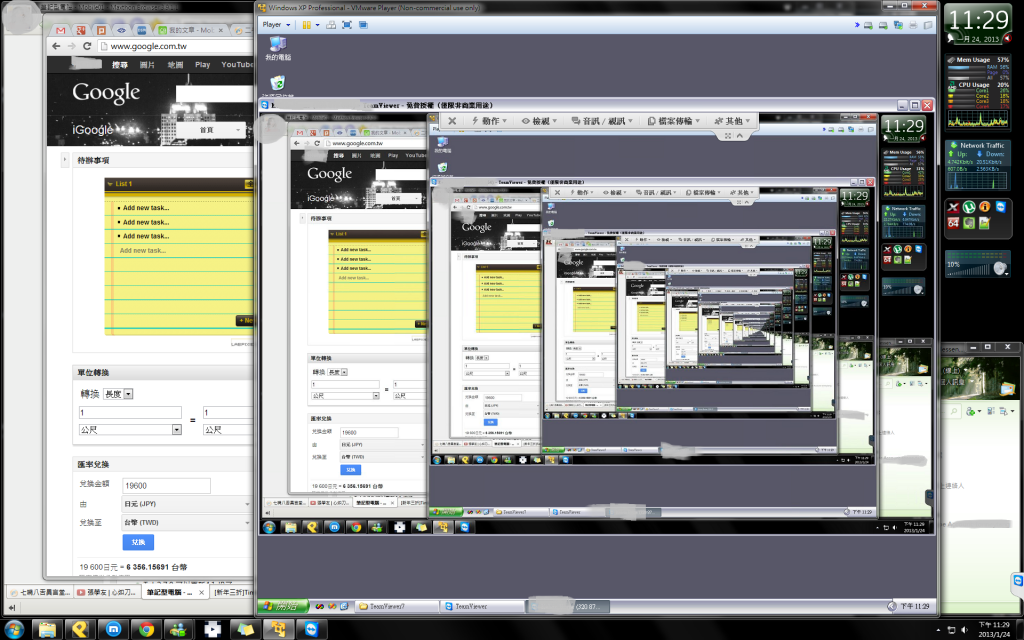Click the XP 開始 Start button

pos(283,606)
